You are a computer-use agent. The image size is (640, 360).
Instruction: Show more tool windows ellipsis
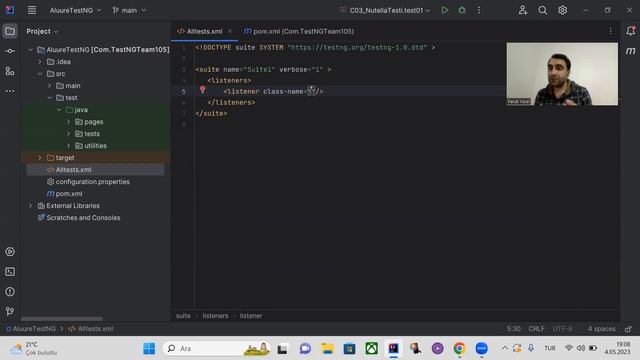10,91
